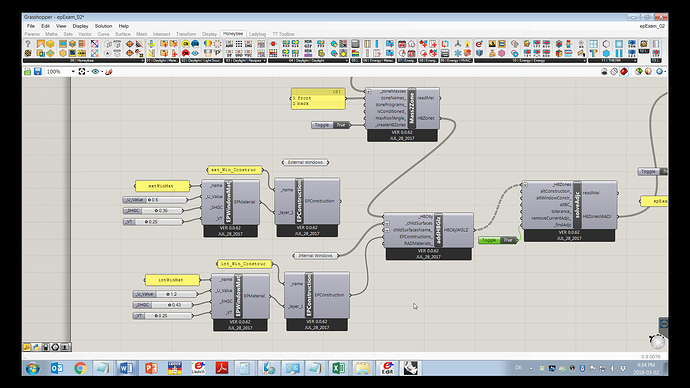Save the document with the floppy disk icon
690x388 pixels.
(38, 71)
